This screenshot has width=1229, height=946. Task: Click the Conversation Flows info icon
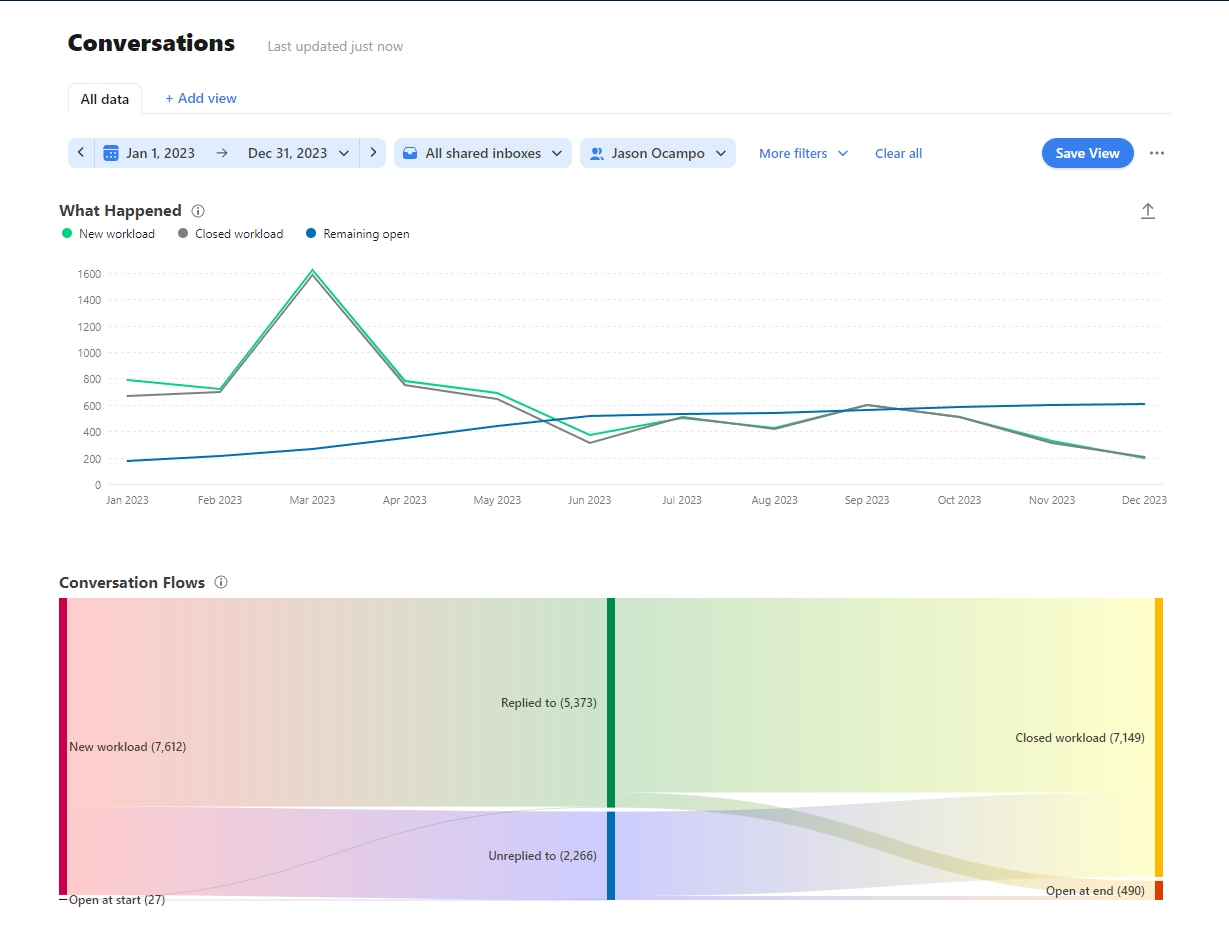coord(221,582)
